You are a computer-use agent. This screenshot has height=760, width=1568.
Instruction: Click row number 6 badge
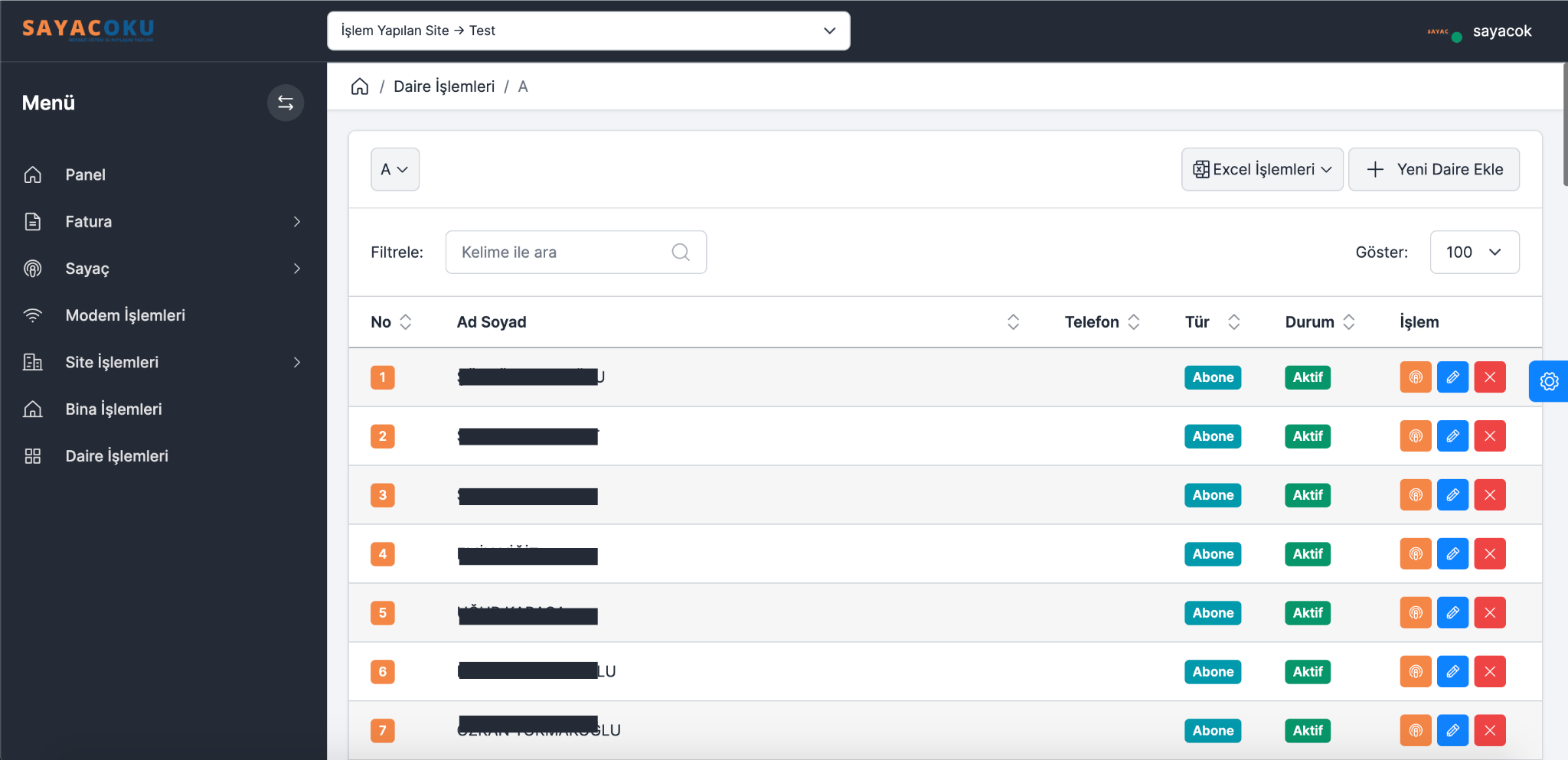383,672
